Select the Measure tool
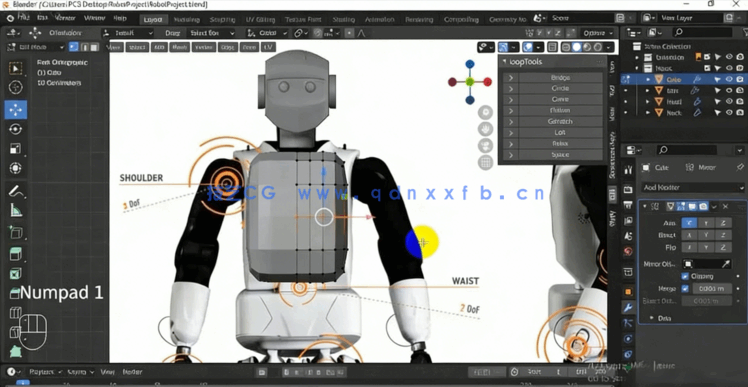This screenshot has width=748, height=387. [16, 210]
